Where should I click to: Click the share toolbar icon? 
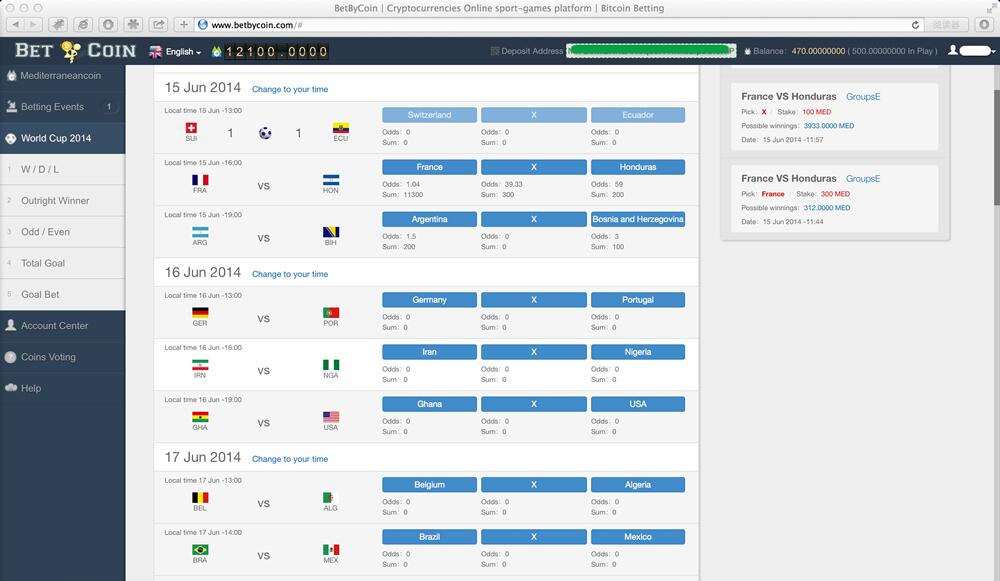158,25
